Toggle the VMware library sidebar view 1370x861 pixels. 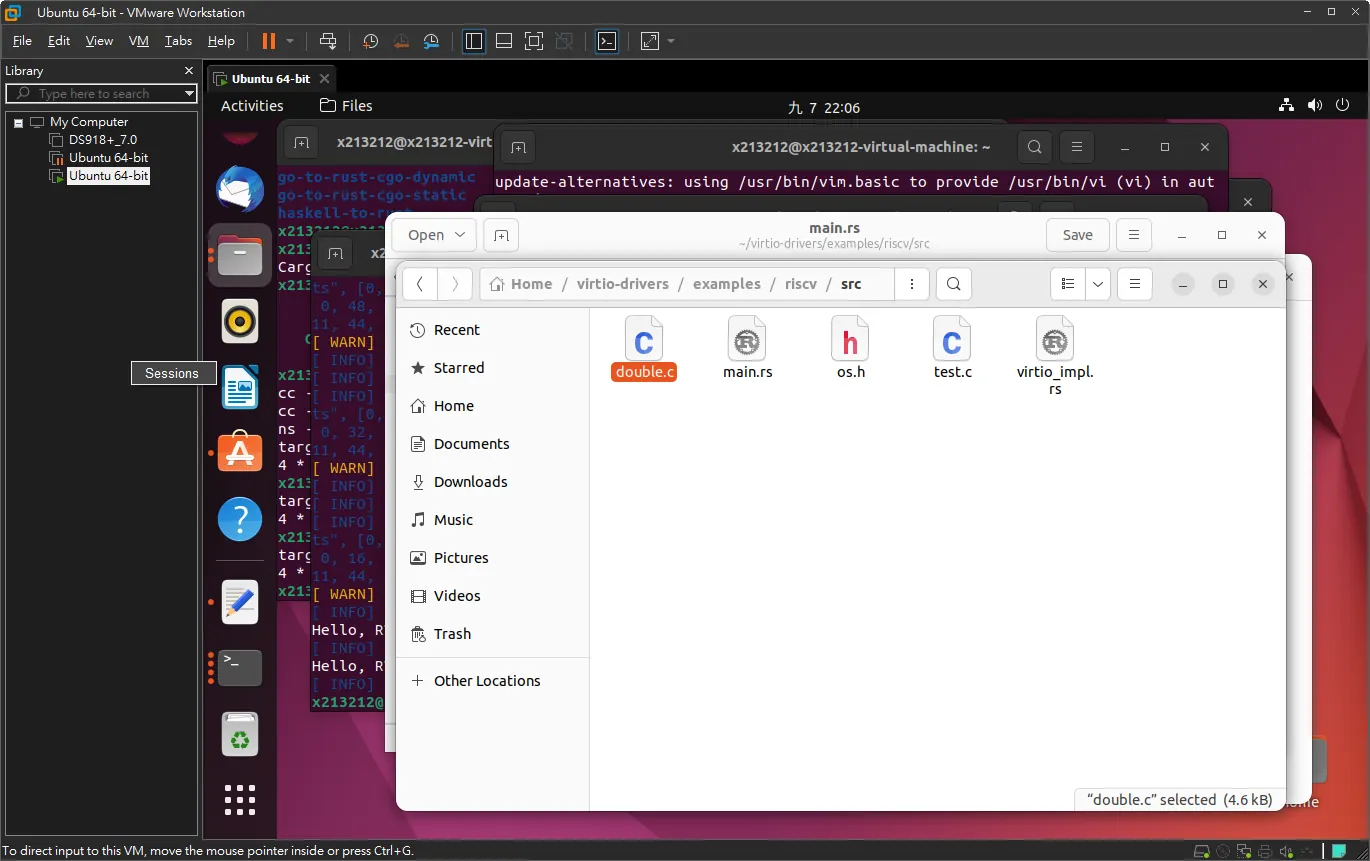pyautogui.click(x=474, y=41)
